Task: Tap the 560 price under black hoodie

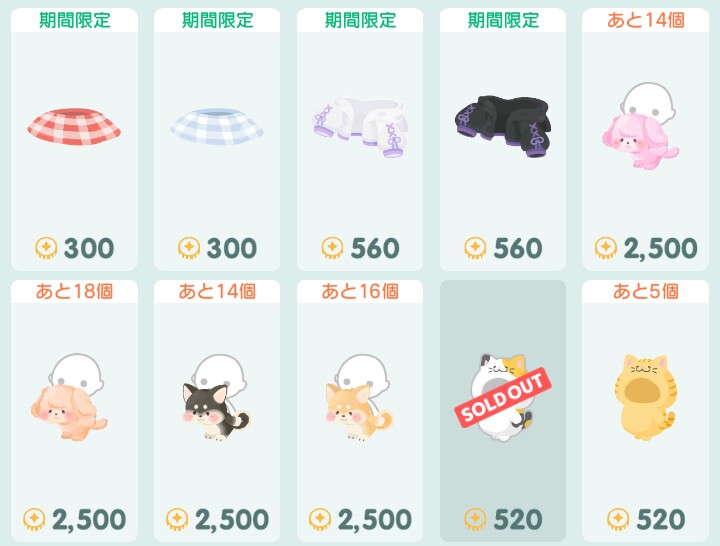Action: (x=518, y=248)
